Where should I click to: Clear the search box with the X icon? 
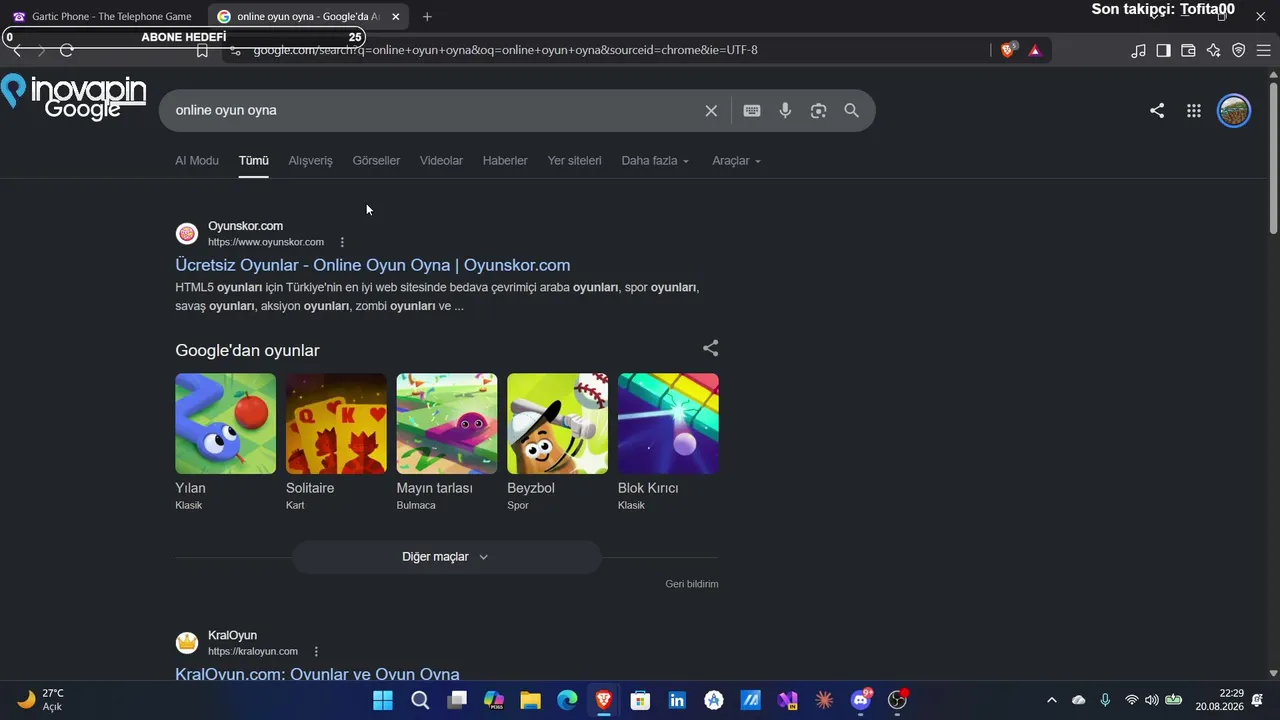coord(711,111)
